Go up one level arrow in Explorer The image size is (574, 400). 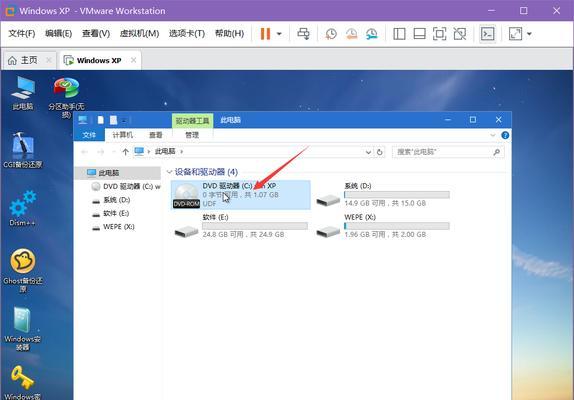pos(126,152)
